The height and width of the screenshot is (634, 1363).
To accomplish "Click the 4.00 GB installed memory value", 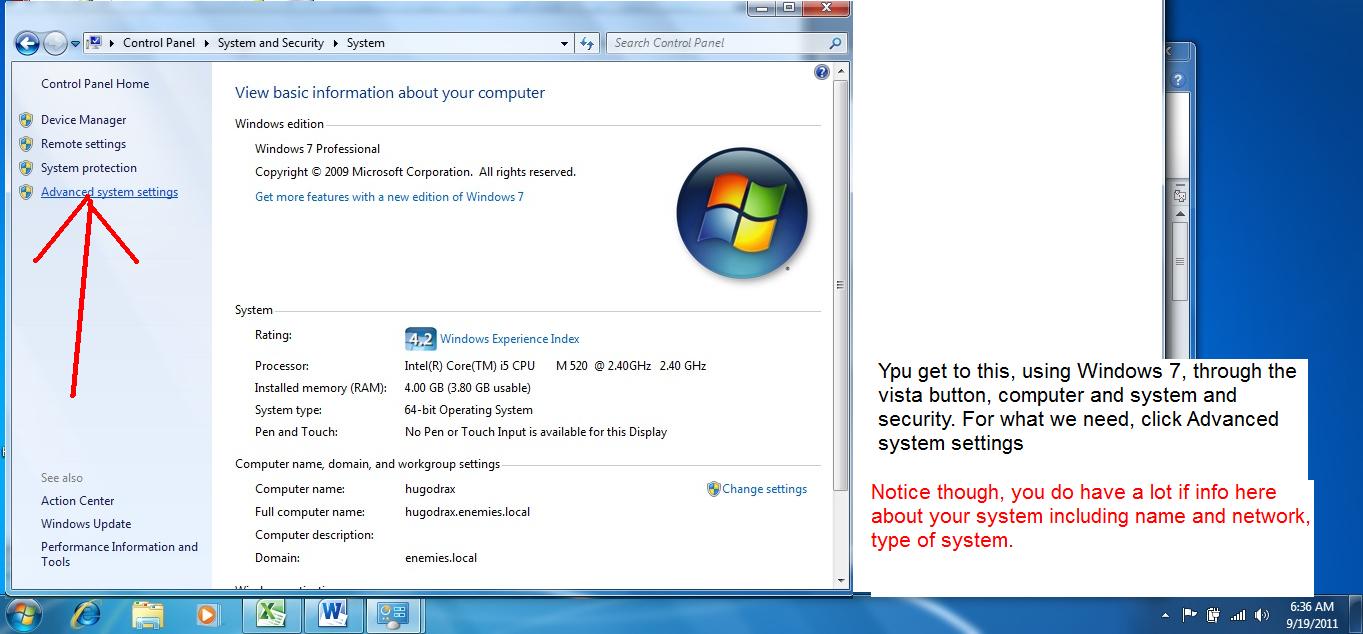I will [x=468, y=388].
